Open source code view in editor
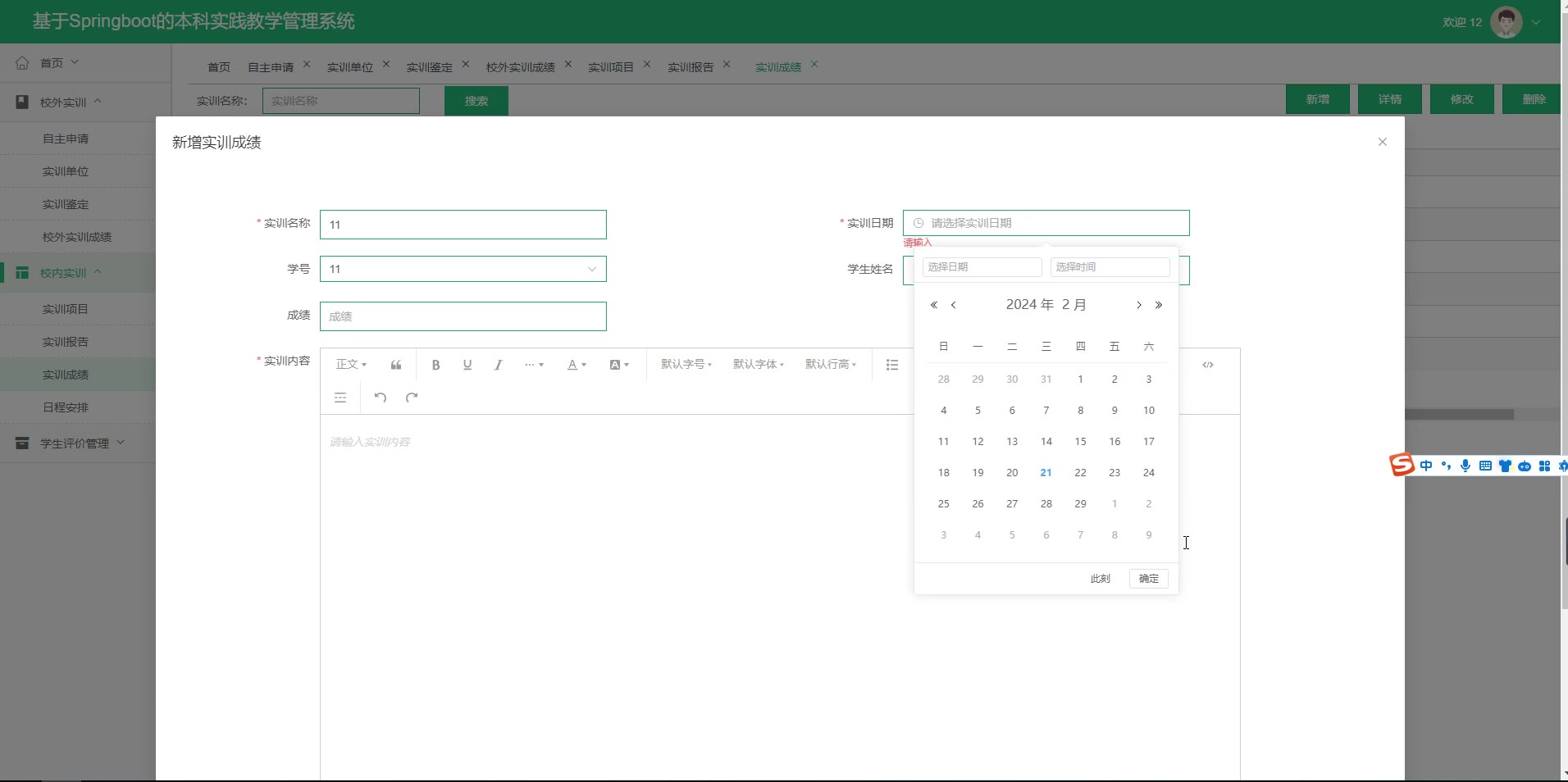This screenshot has width=1568, height=782. (1207, 365)
